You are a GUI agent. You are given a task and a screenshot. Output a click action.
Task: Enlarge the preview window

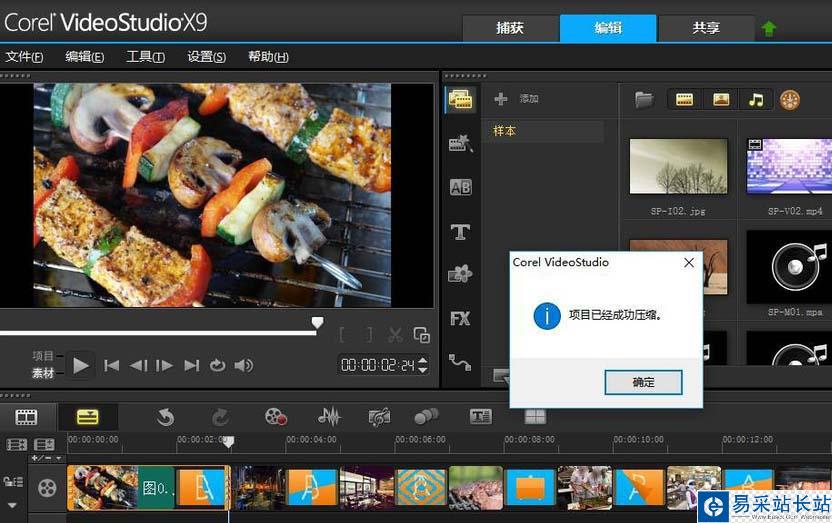coord(422,335)
